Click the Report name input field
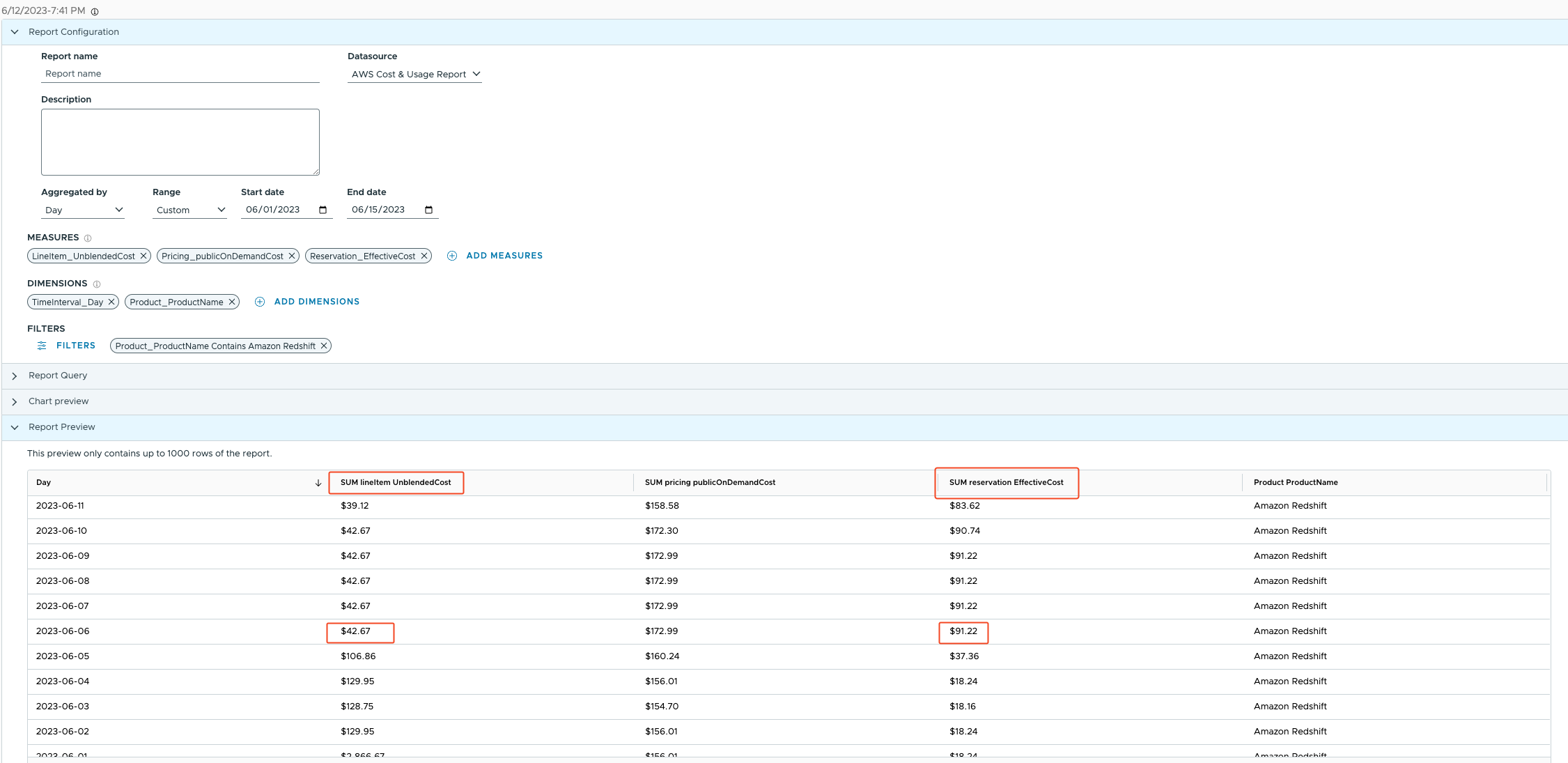Image resolution: width=1568 pixels, height=763 pixels. click(x=180, y=74)
